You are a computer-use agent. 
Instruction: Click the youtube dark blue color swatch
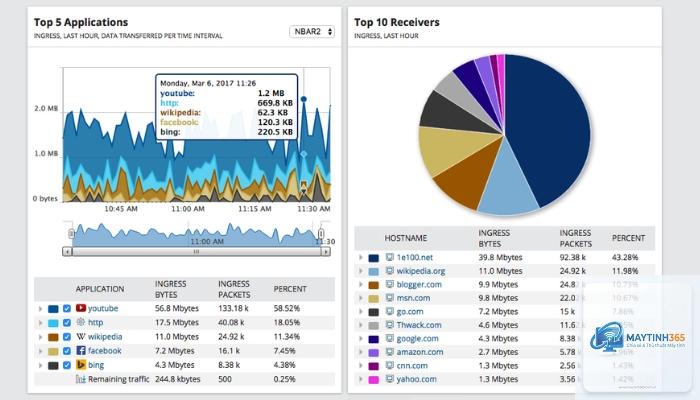(x=53, y=309)
